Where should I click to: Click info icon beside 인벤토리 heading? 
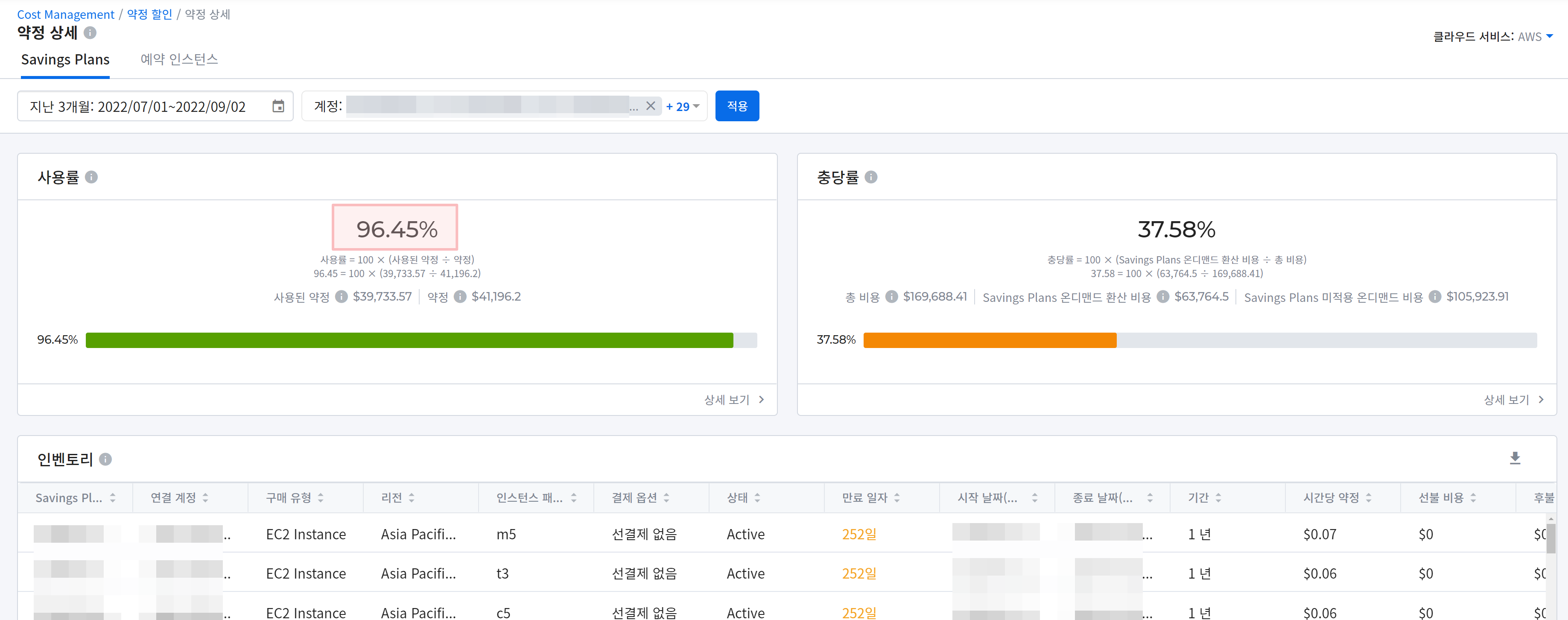coord(105,459)
